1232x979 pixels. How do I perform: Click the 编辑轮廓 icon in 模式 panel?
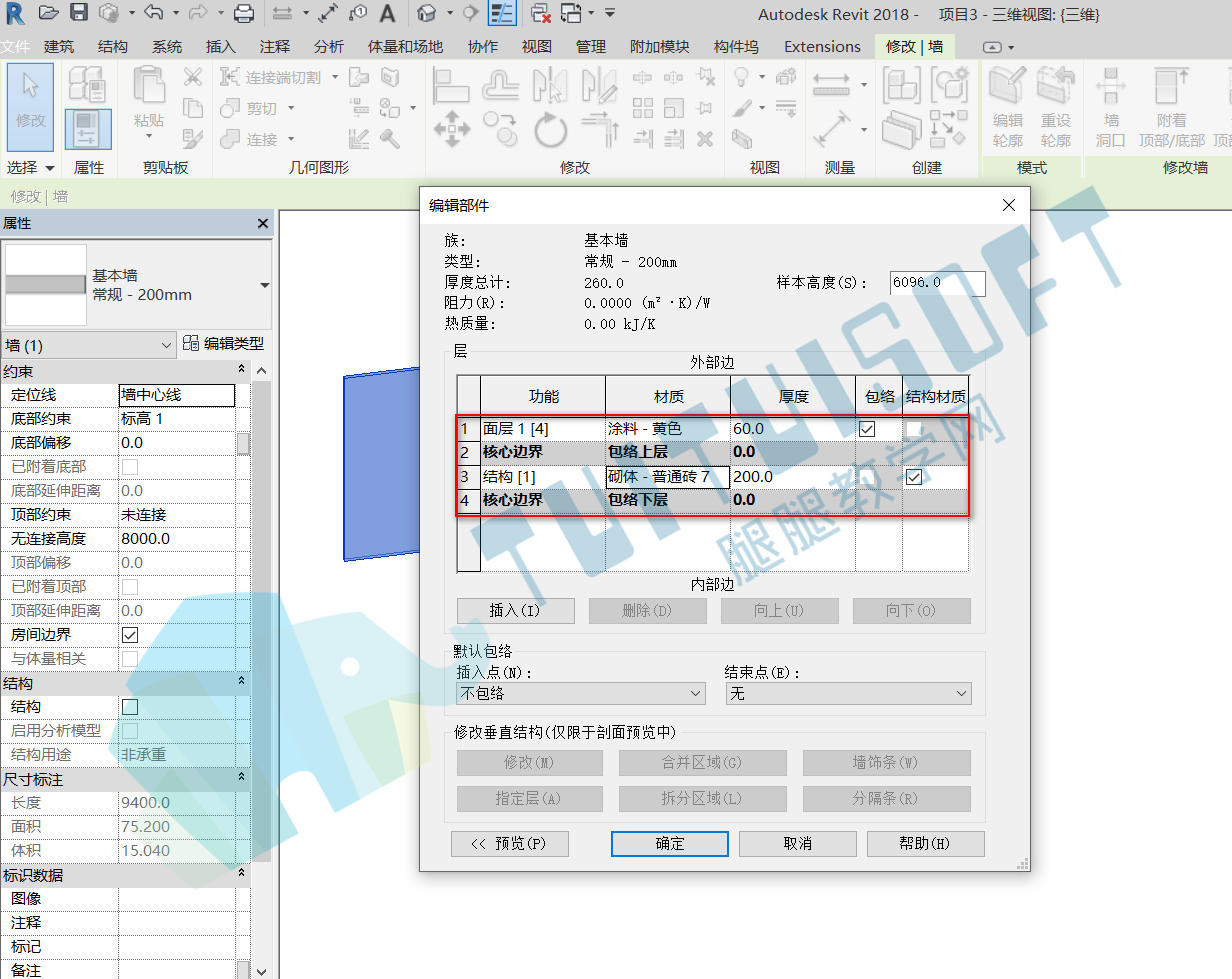pos(1008,106)
